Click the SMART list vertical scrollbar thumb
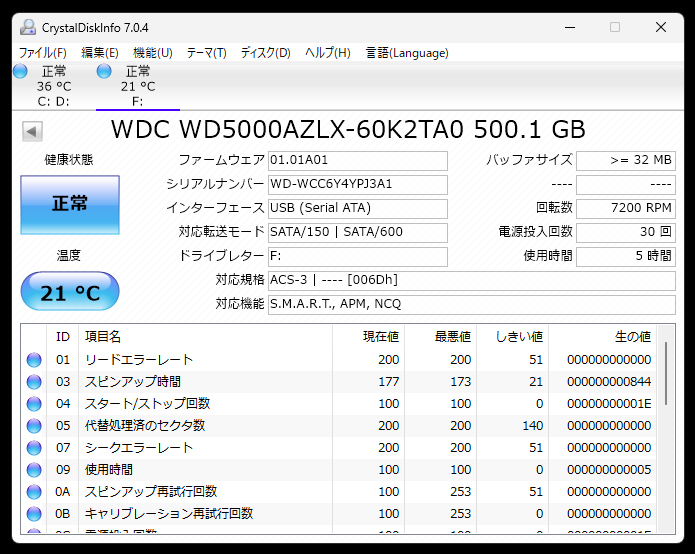 [x=666, y=373]
